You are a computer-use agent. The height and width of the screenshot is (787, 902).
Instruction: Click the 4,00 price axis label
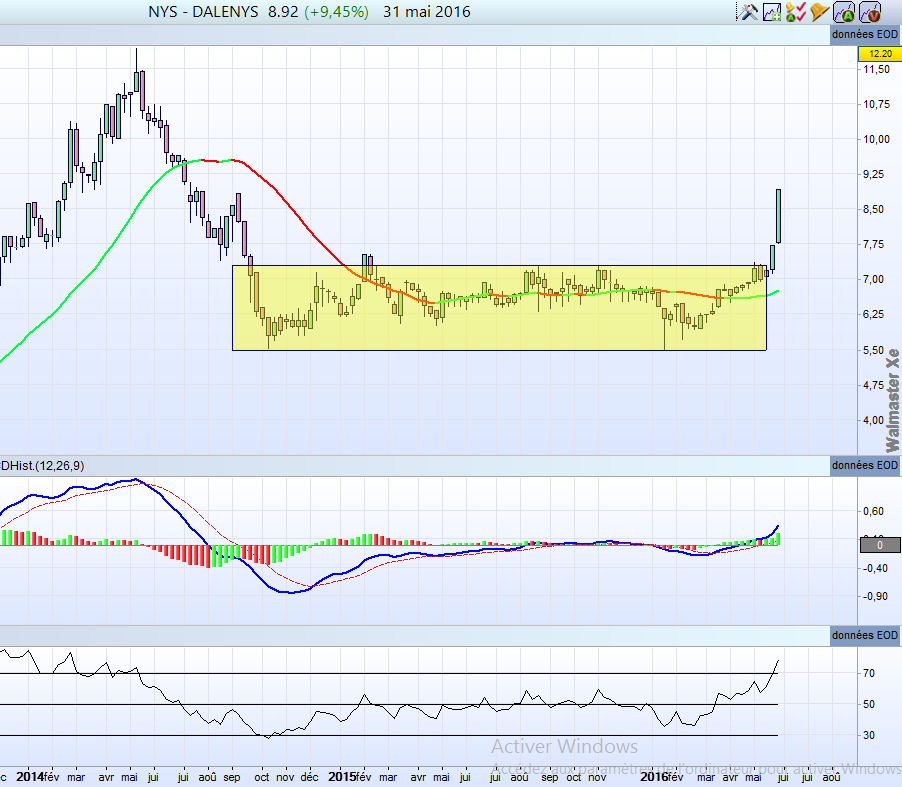873,420
